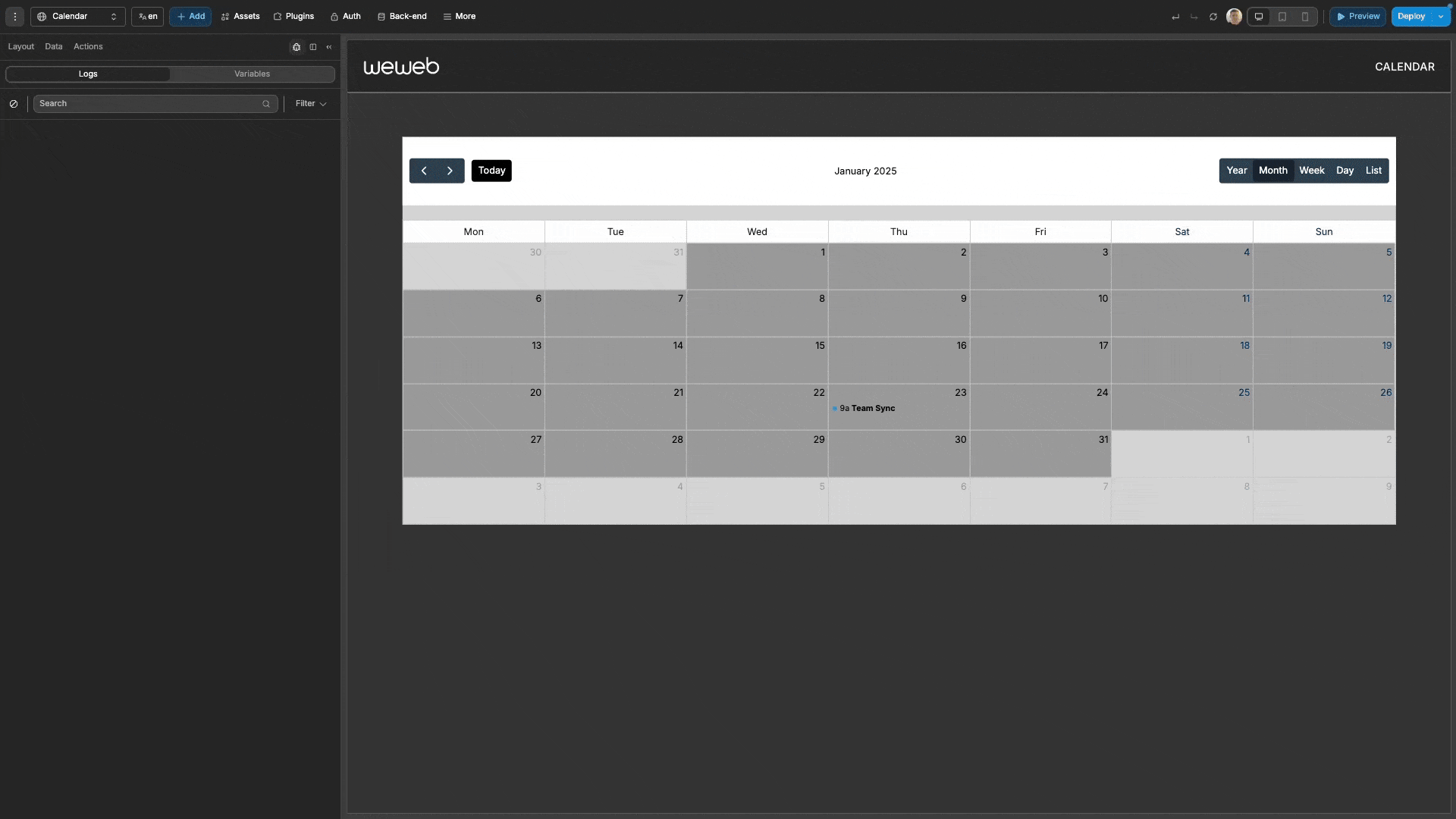
Task: Open the three-dot main menu
Action: tap(15, 17)
